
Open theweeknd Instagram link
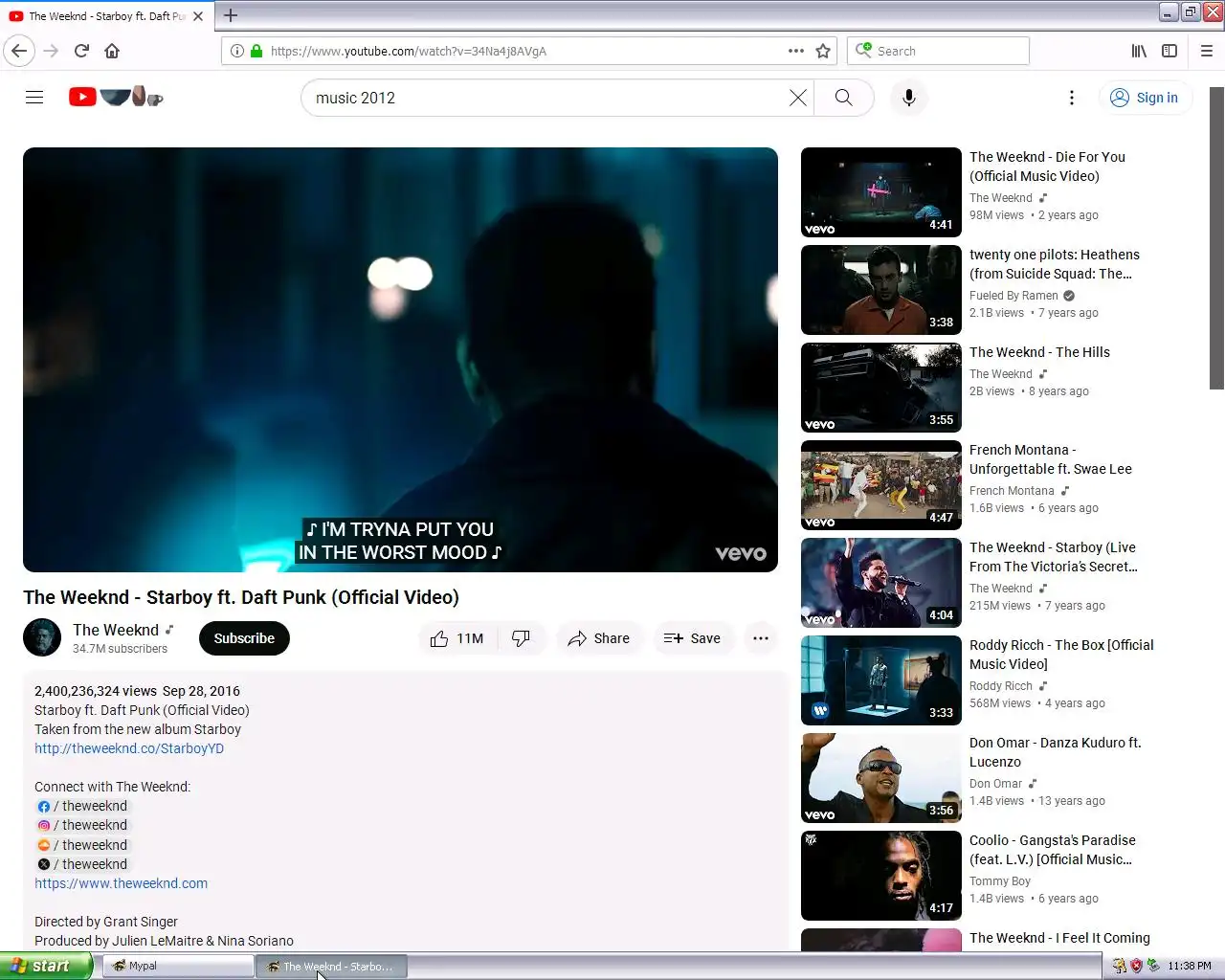pyautogui.click(x=82, y=825)
